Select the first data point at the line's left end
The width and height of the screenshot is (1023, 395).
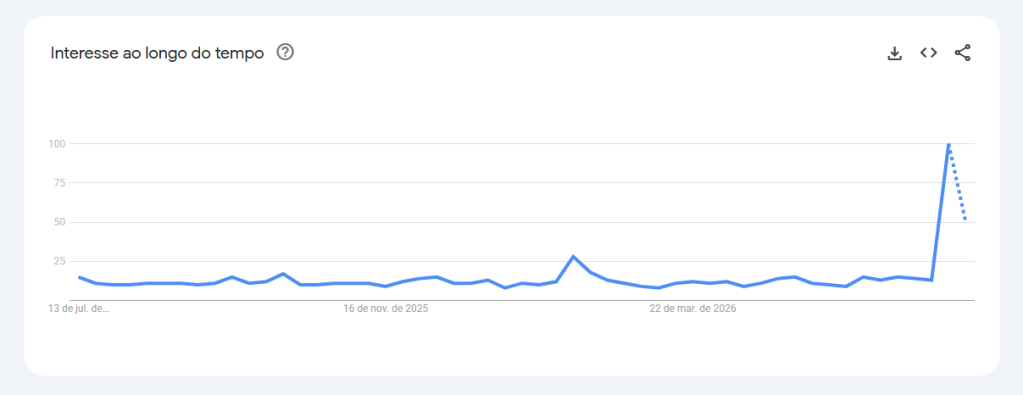79,277
